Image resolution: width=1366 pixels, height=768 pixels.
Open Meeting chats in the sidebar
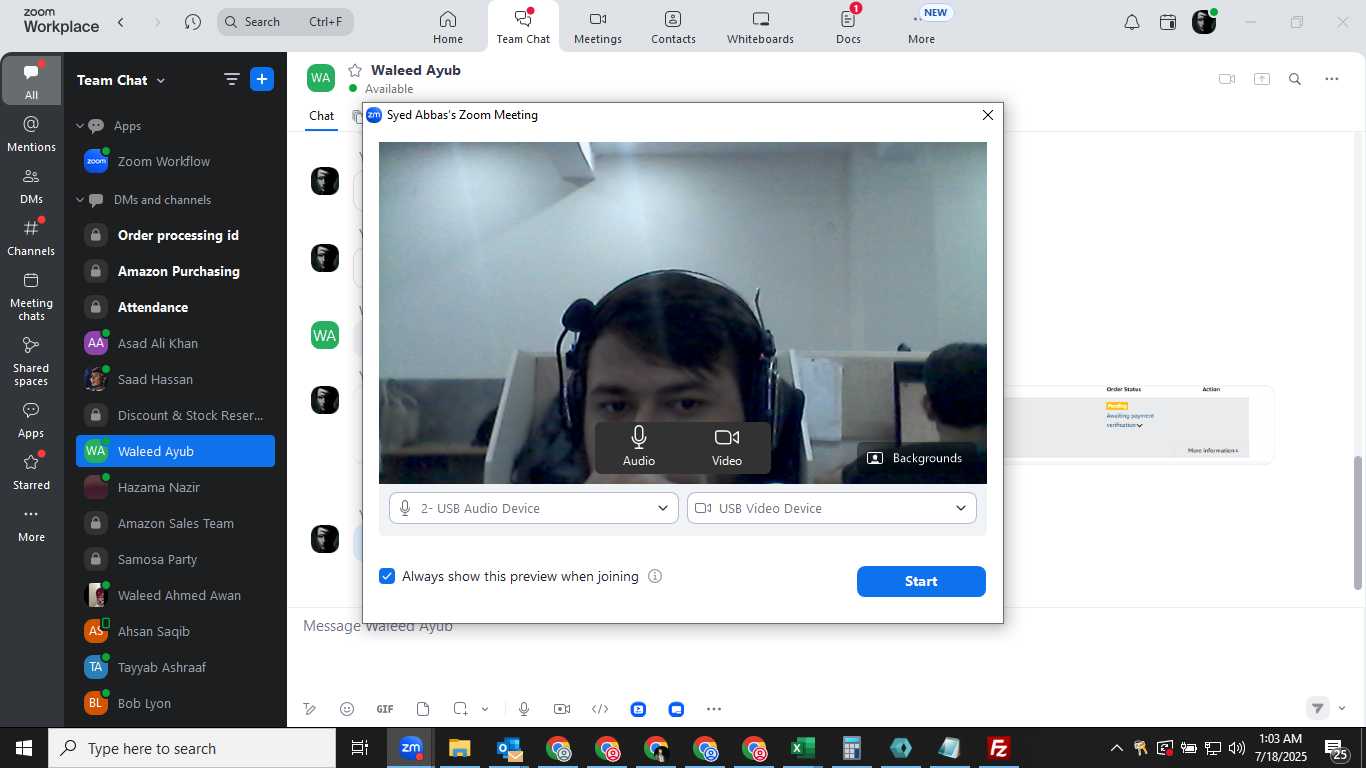[32, 296]
